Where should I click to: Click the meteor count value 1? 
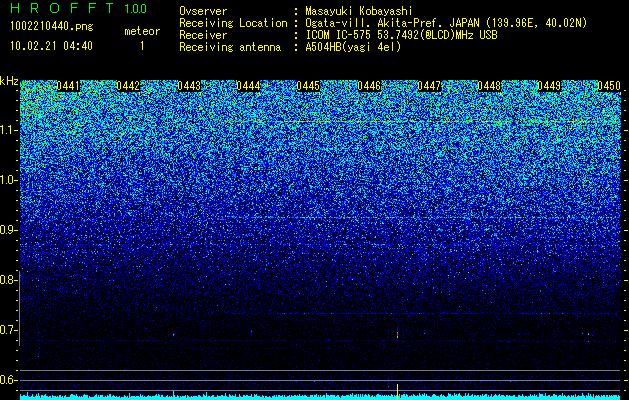point(142,46)
